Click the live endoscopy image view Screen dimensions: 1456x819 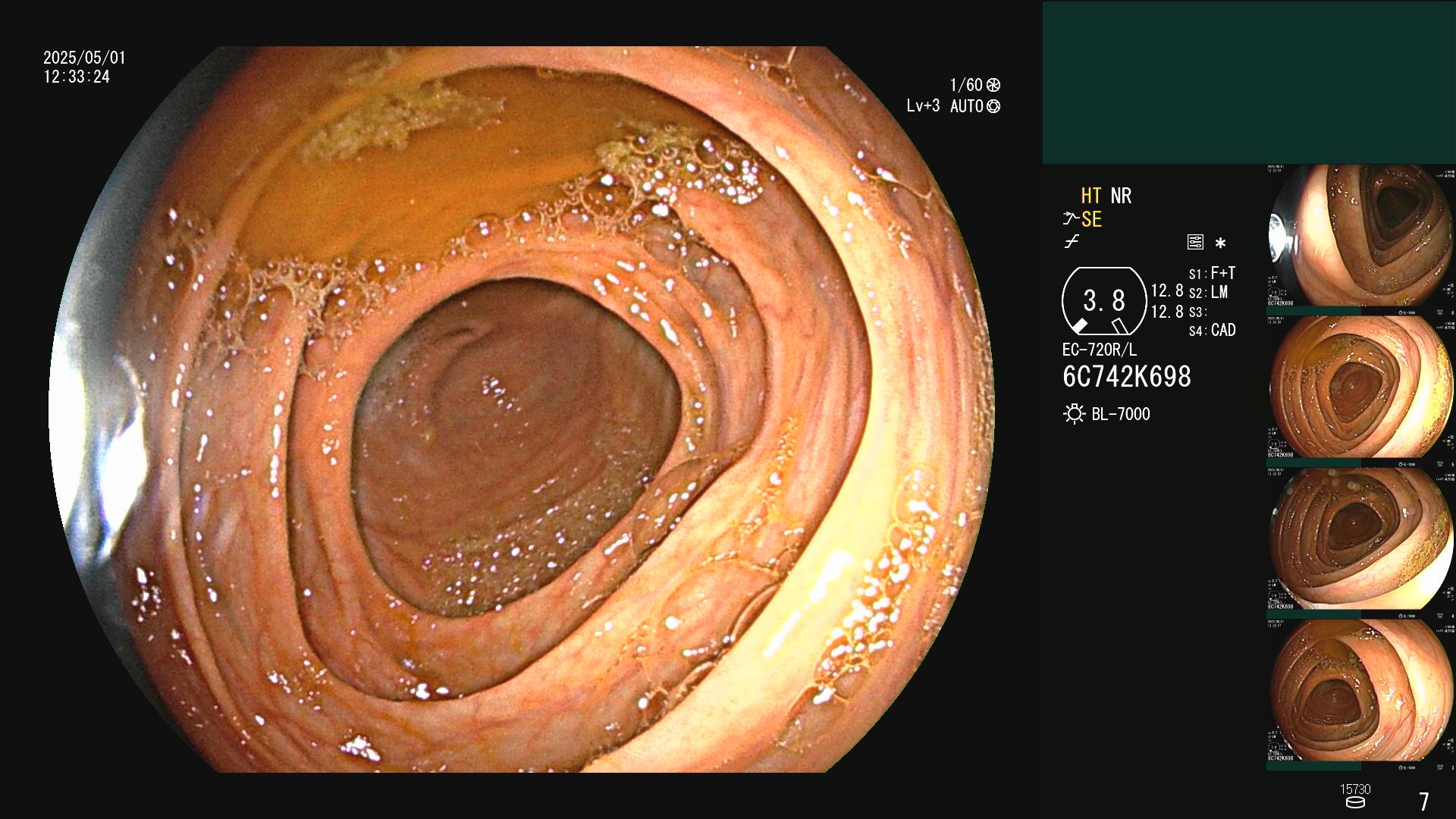coord(522,409)
